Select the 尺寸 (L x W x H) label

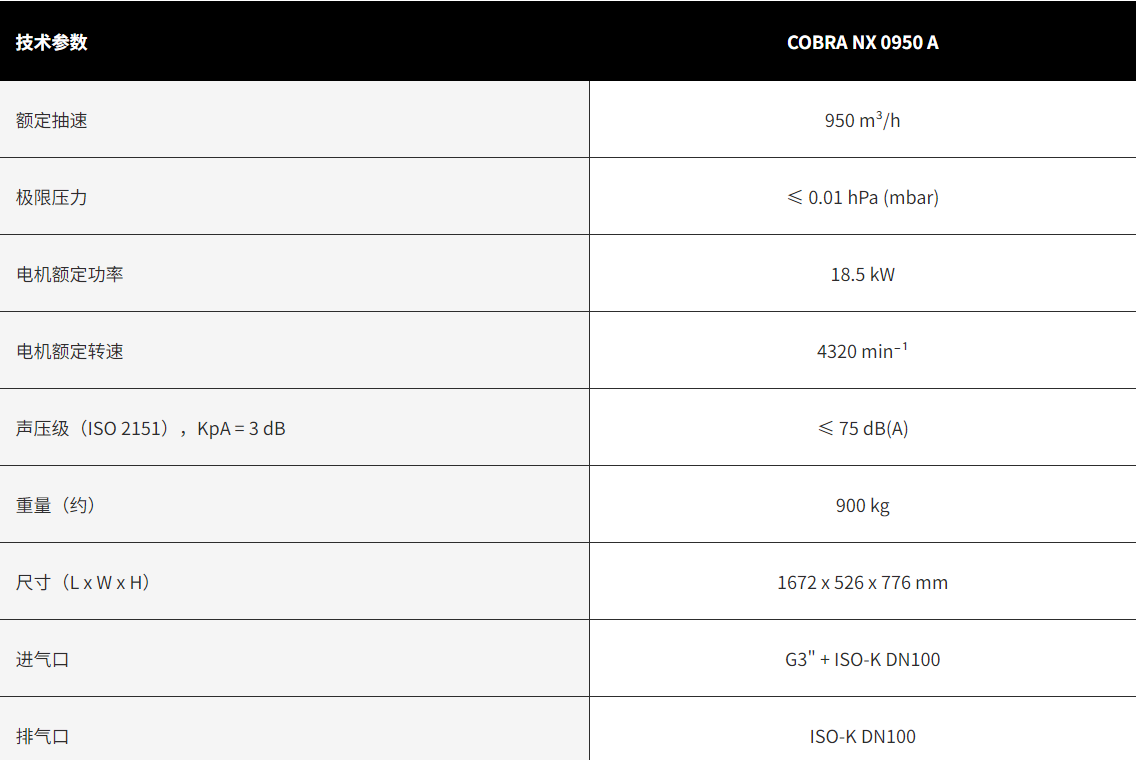point(84,582)
